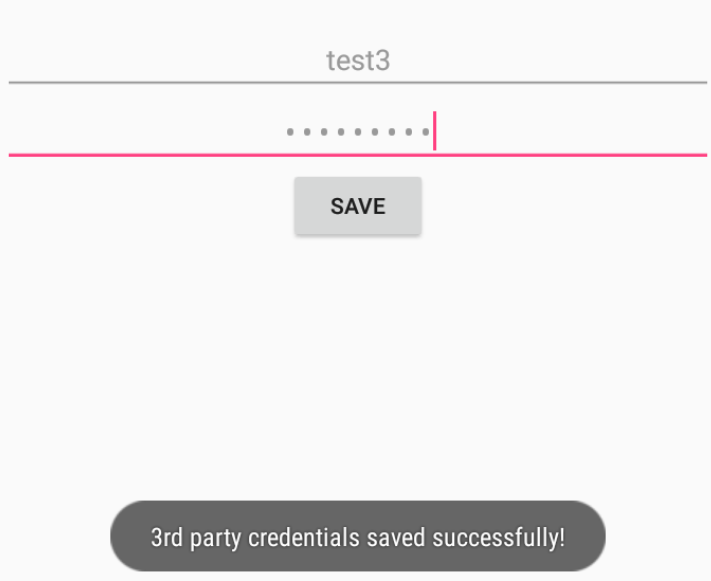711x581 pixels.
Task: Click on the test3 text
Action: (x=358, y=60)
